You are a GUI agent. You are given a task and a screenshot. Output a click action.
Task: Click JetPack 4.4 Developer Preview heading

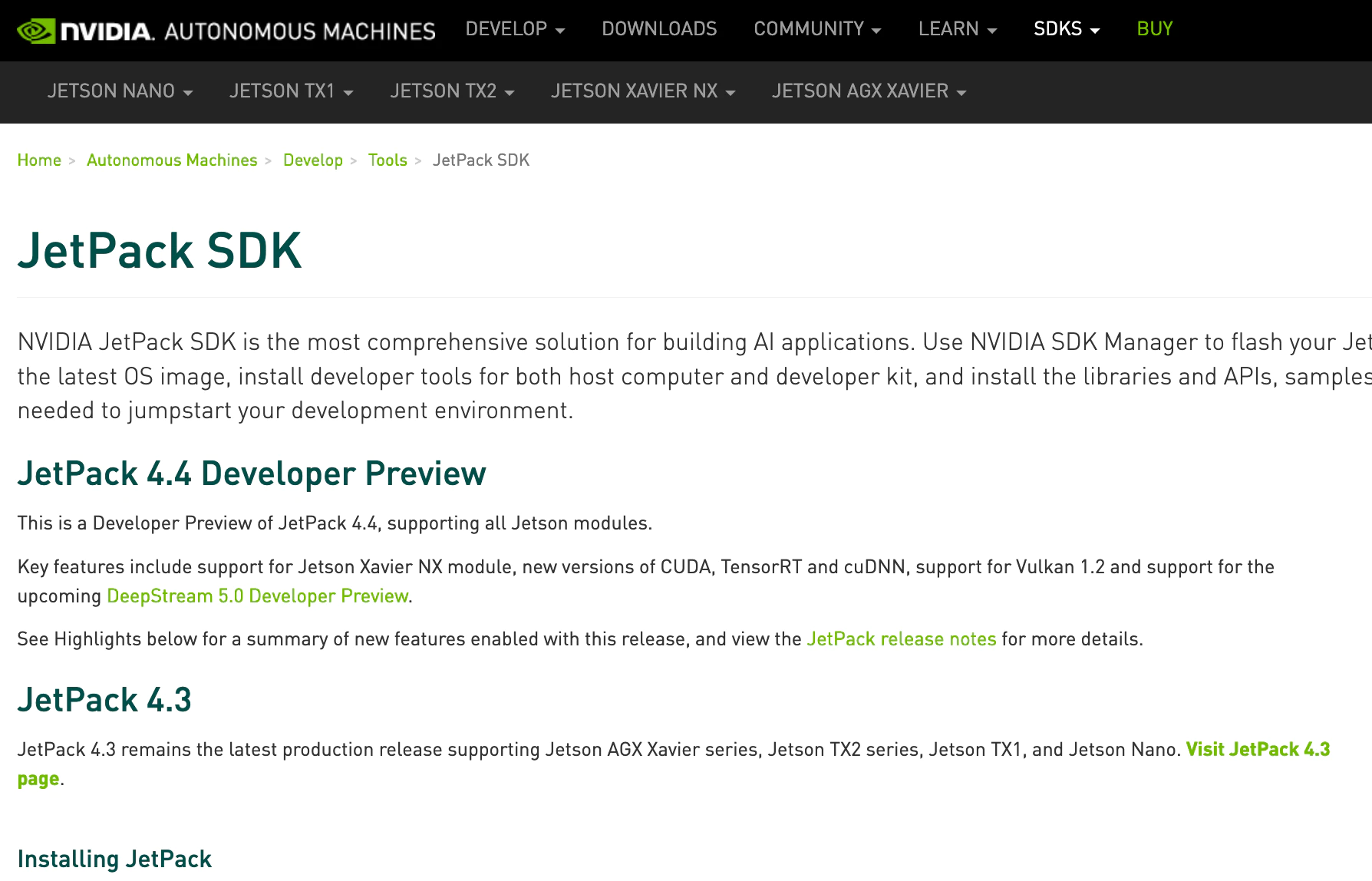click(x=252, y=474)
